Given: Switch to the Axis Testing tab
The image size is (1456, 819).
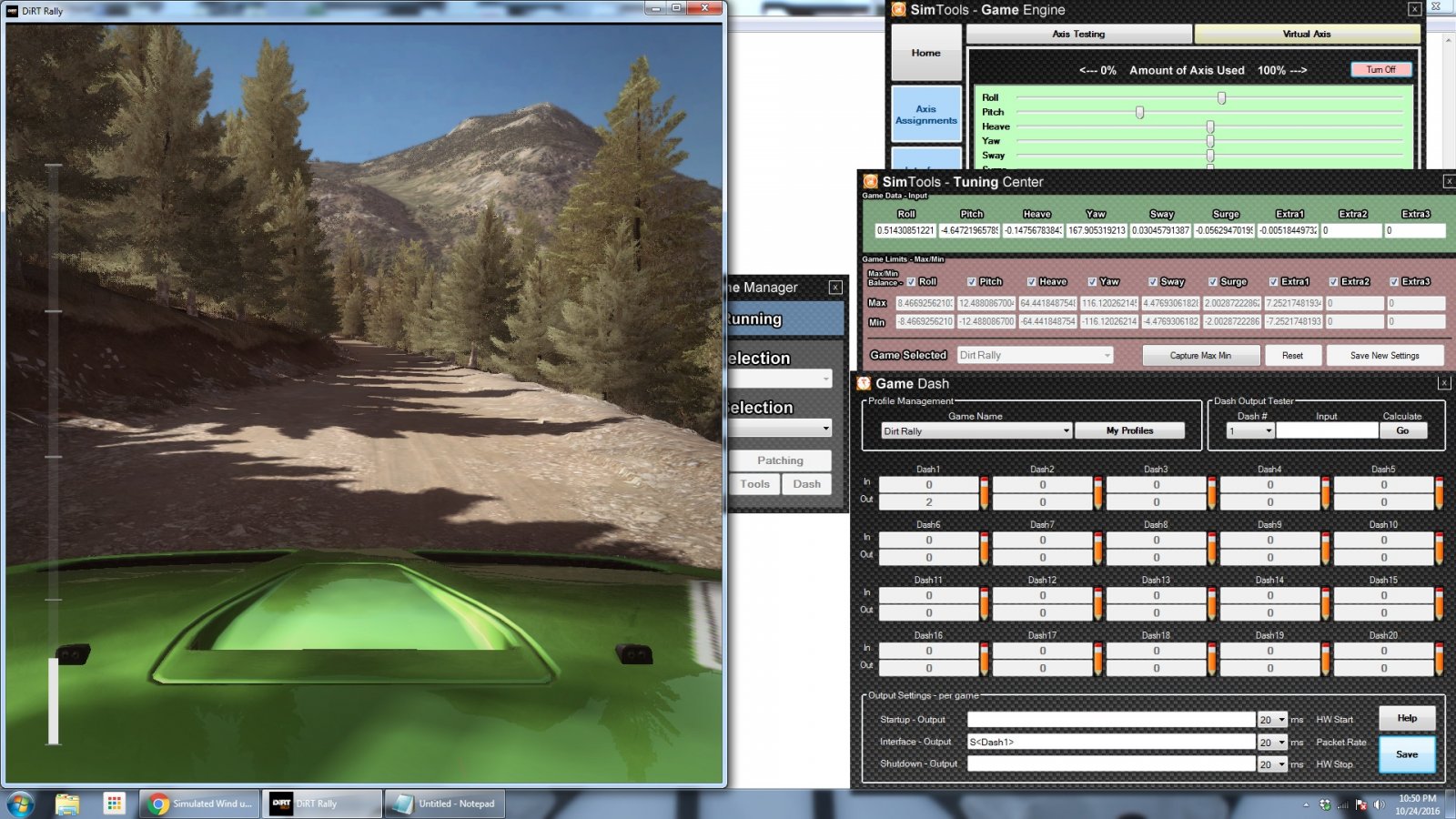Looking at the screenshot, I should [1079, 34].
